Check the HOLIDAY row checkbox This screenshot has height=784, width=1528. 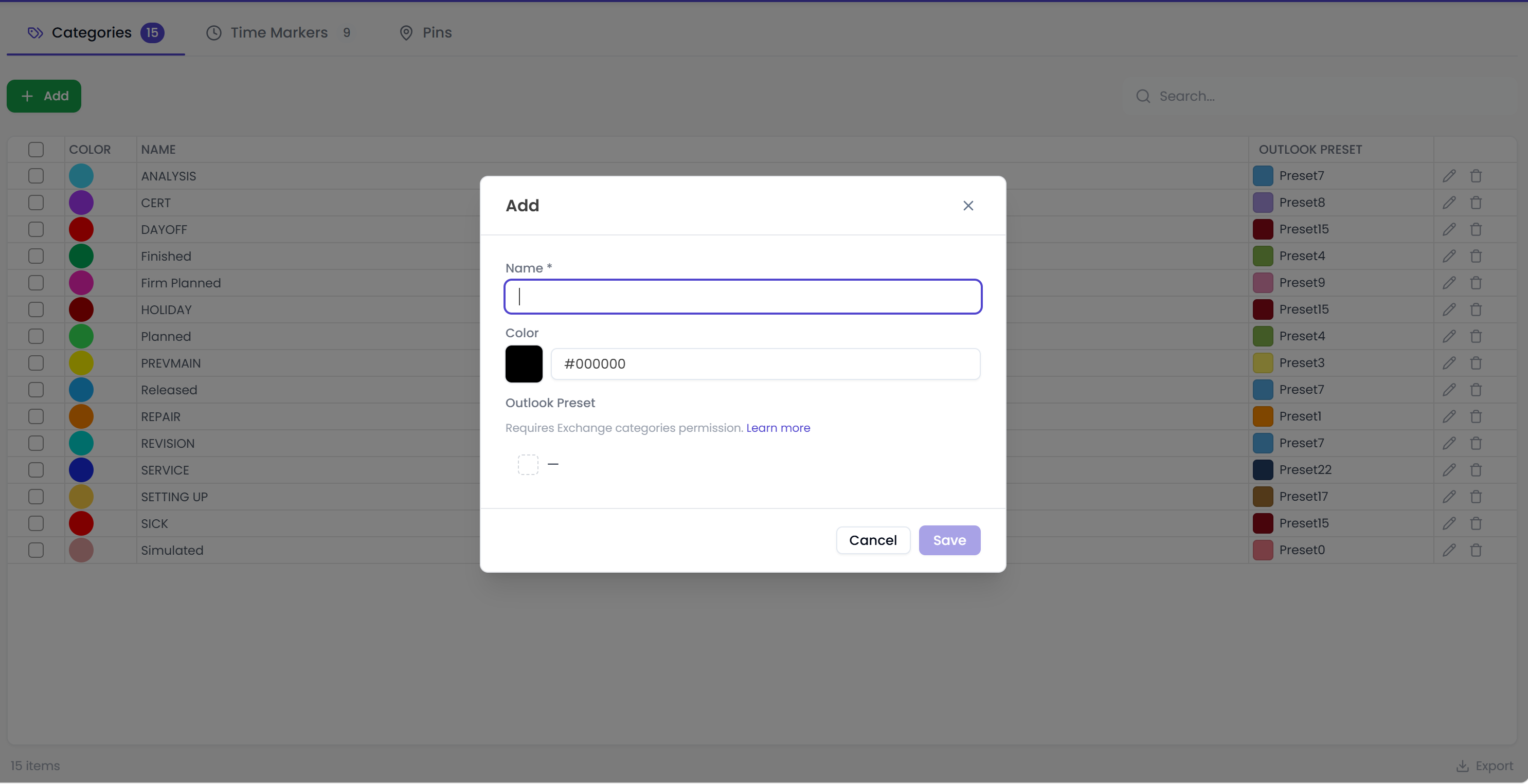click(36, 309)
